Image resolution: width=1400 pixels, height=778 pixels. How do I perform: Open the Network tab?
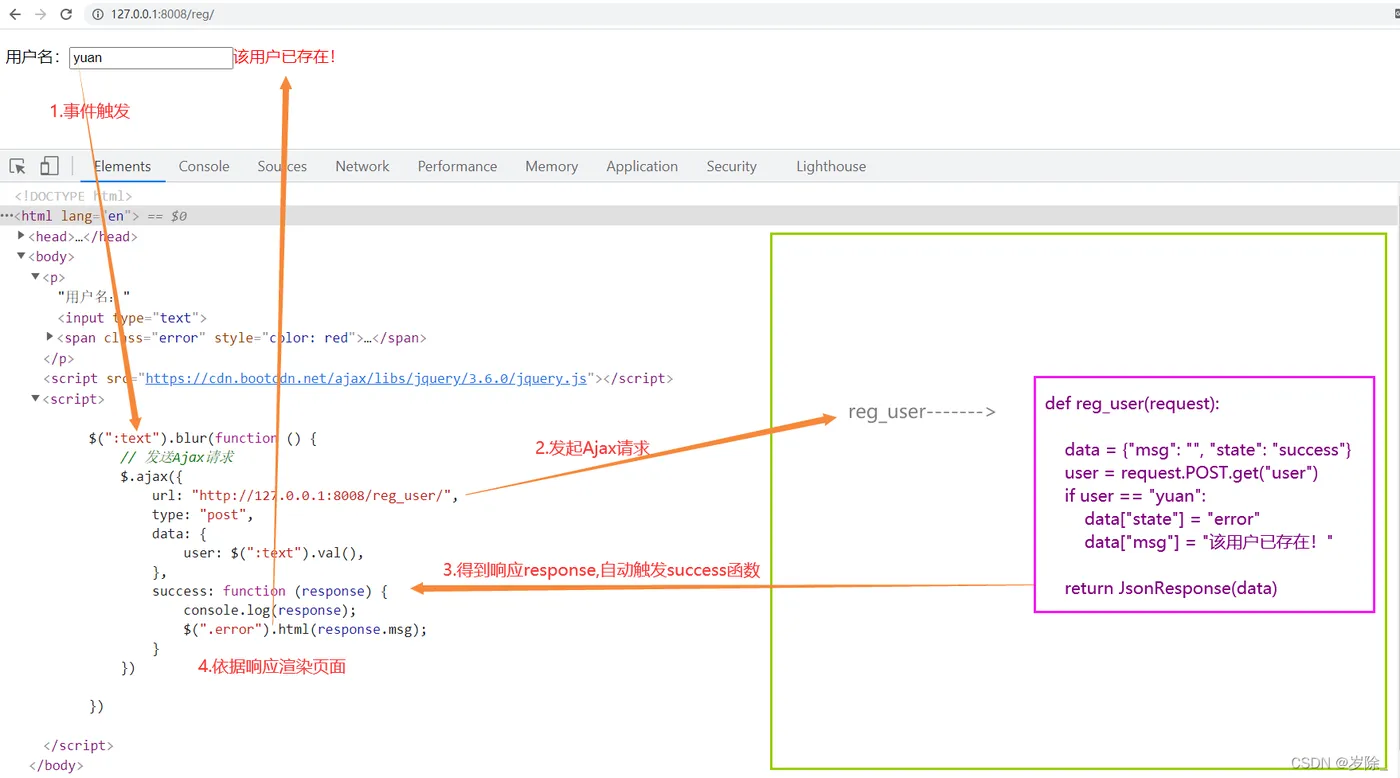[362, 167]
